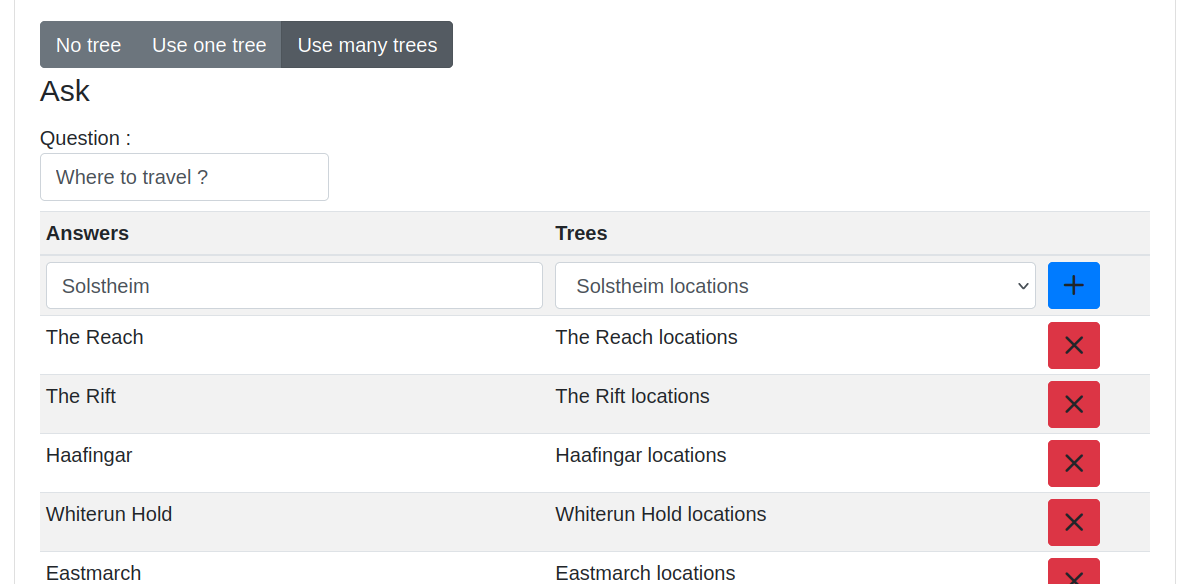Remove the Whiterun Hold answer row
The image size is (1189, 584).
pos(1073,522)
